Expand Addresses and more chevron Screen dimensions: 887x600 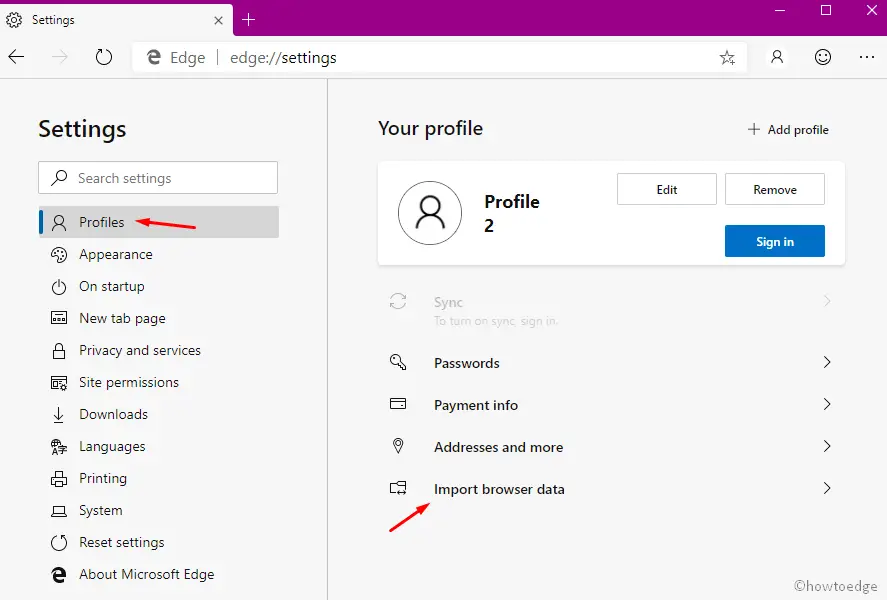827,447
